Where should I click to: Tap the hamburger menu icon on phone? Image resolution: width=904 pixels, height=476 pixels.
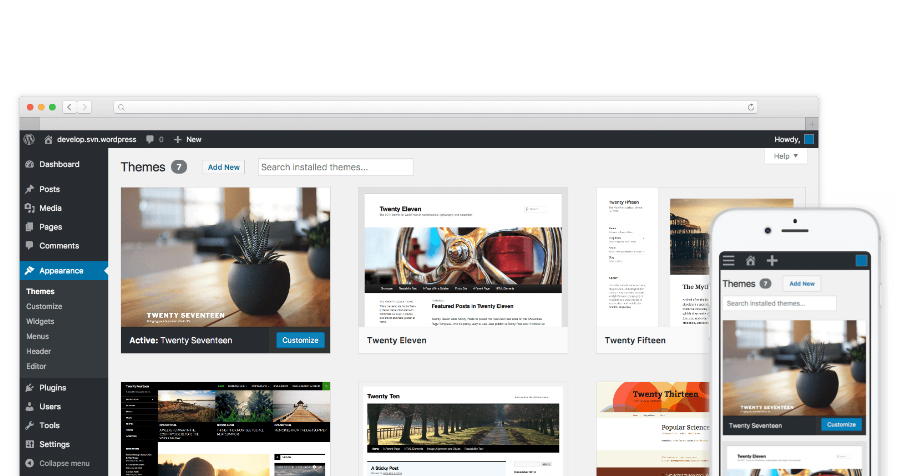[729, 261]
